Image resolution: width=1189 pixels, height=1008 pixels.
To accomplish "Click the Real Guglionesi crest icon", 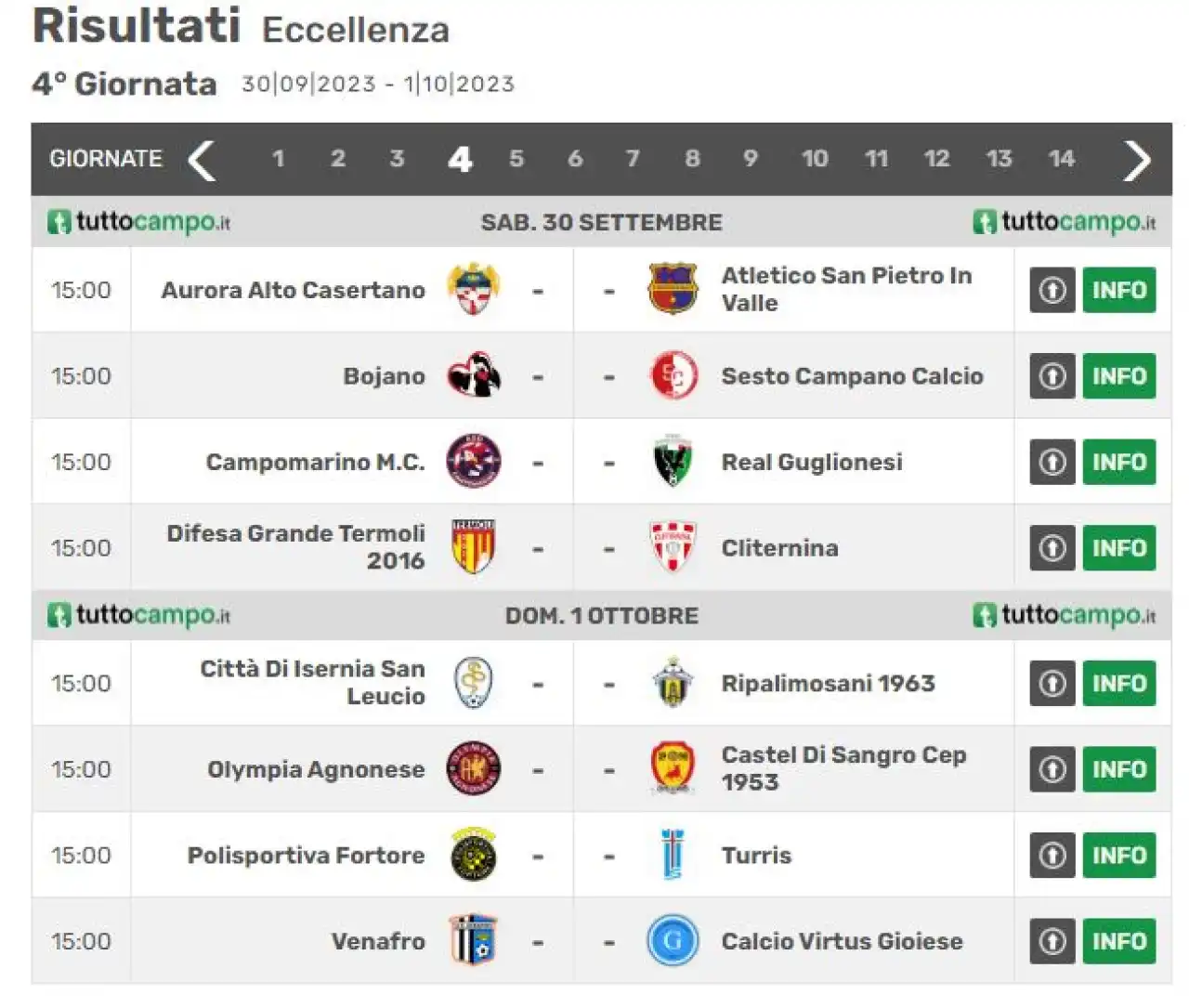I will point(672,461).
